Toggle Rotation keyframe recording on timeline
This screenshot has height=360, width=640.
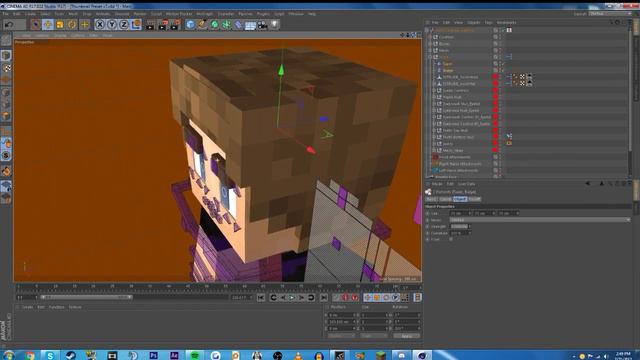point(386,298)
